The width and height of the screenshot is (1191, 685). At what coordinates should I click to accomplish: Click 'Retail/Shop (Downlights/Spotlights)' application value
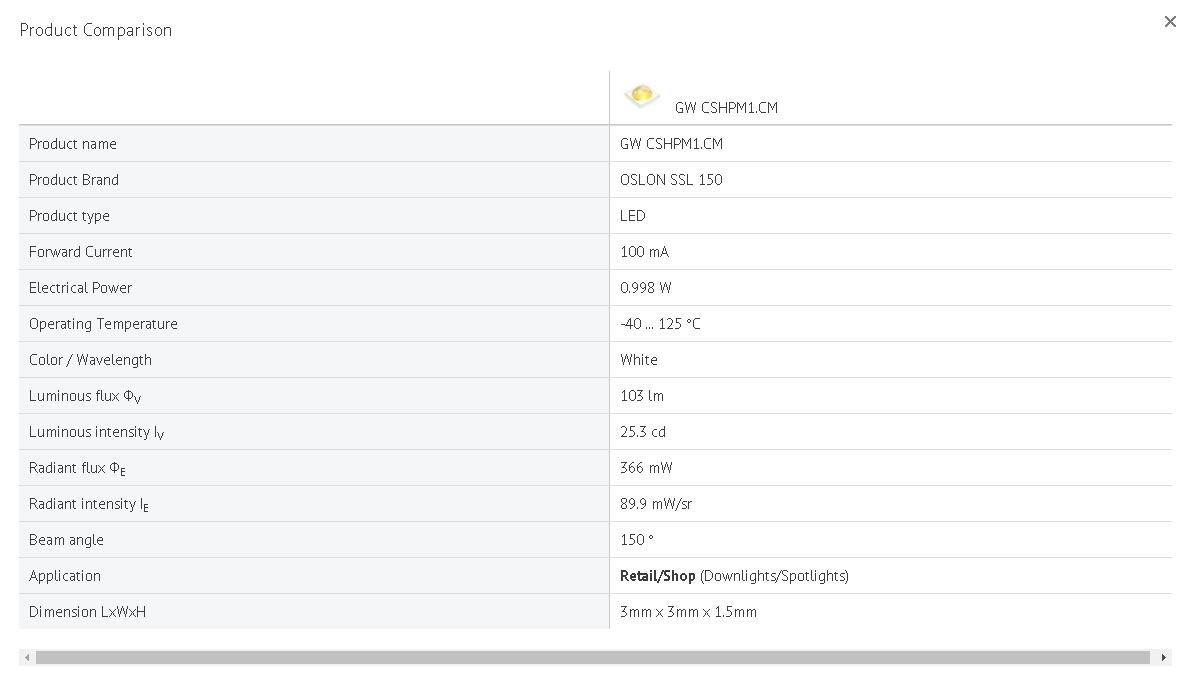735,576
